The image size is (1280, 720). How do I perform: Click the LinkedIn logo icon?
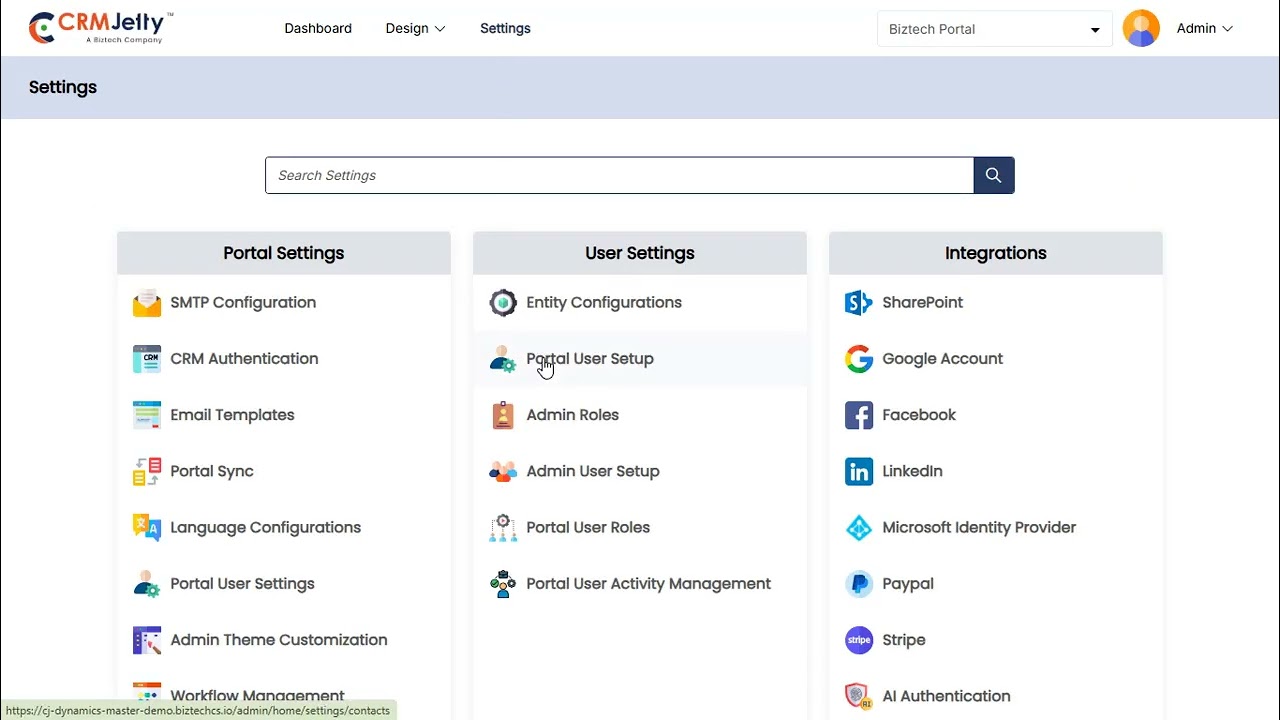(x=858, y=471)
